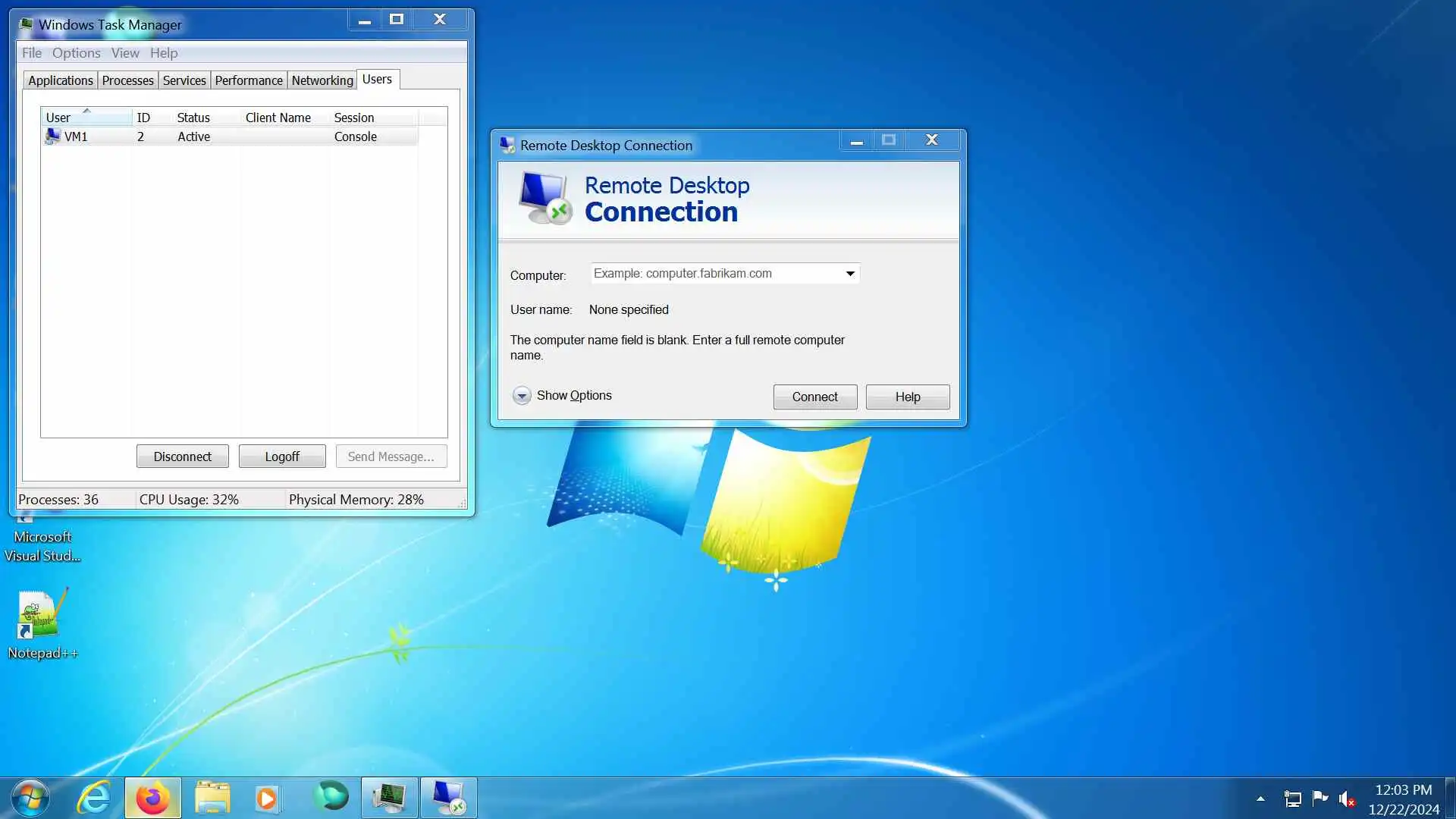This screenshot has width=1456, height=819.
Task: Open the Computer name dropdown arrow
Action: click(850, 274)
